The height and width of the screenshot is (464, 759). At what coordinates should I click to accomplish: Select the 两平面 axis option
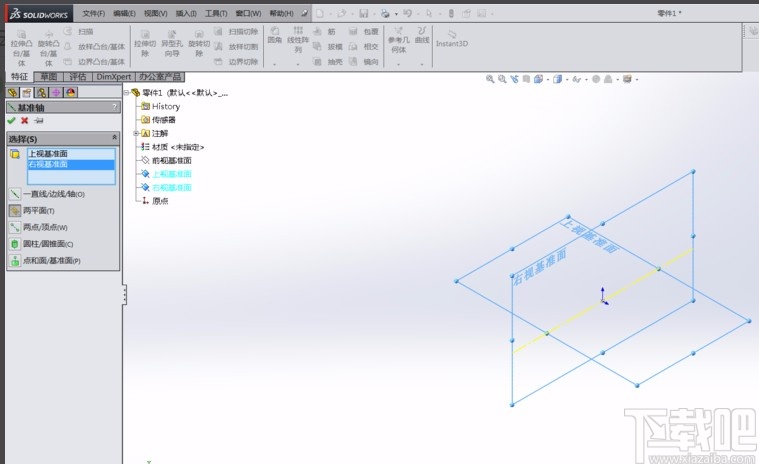tap(38, 211)
